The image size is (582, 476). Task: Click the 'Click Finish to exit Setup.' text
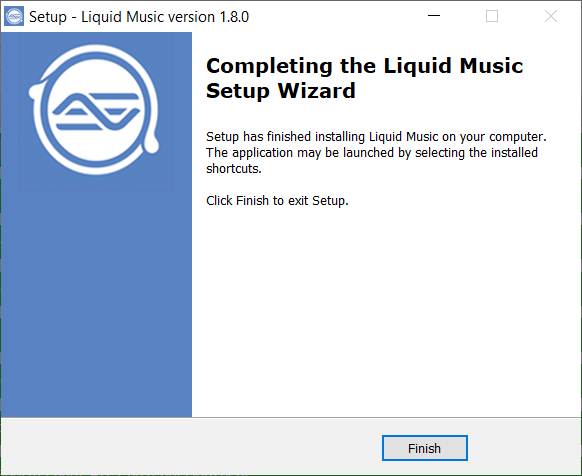tap(277, 200)
